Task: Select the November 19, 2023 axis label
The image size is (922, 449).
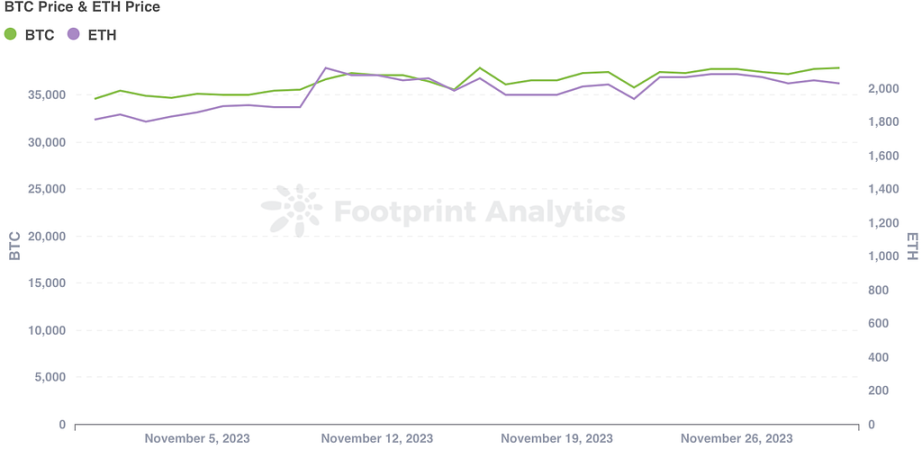Action: tap(557, 438)
